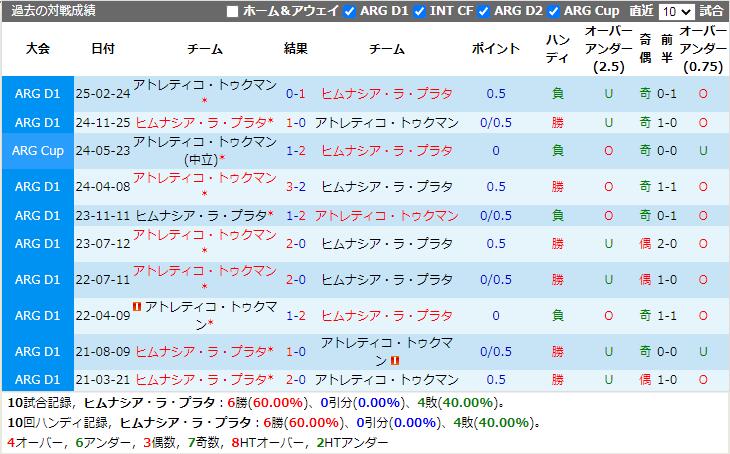Uncheck the ARG Cup filter checkbox
Screen dimensions: 730x454
pyautogui.click(x=553, y=11)
